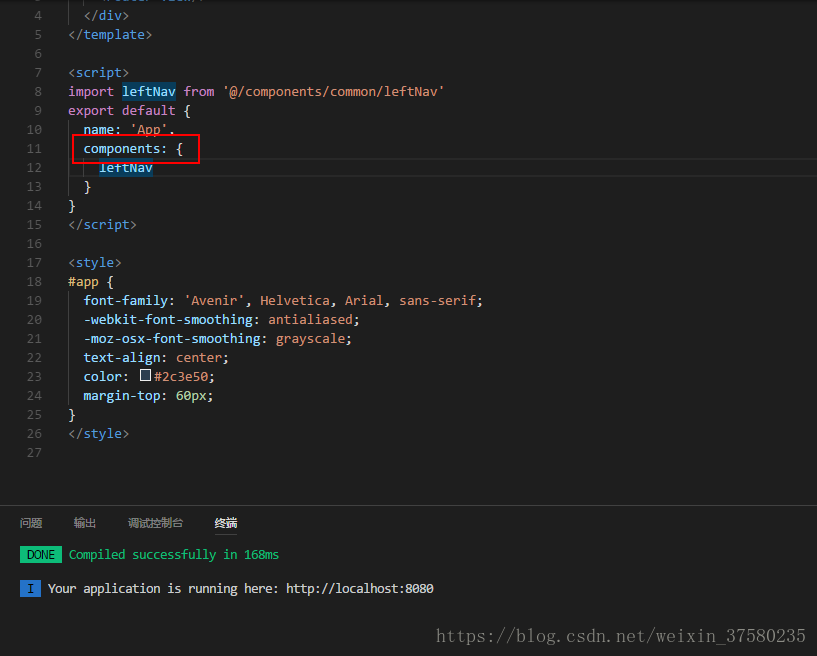Select the 调试控制台 debug console tab
817x656 pixels.
pos(155,523)
